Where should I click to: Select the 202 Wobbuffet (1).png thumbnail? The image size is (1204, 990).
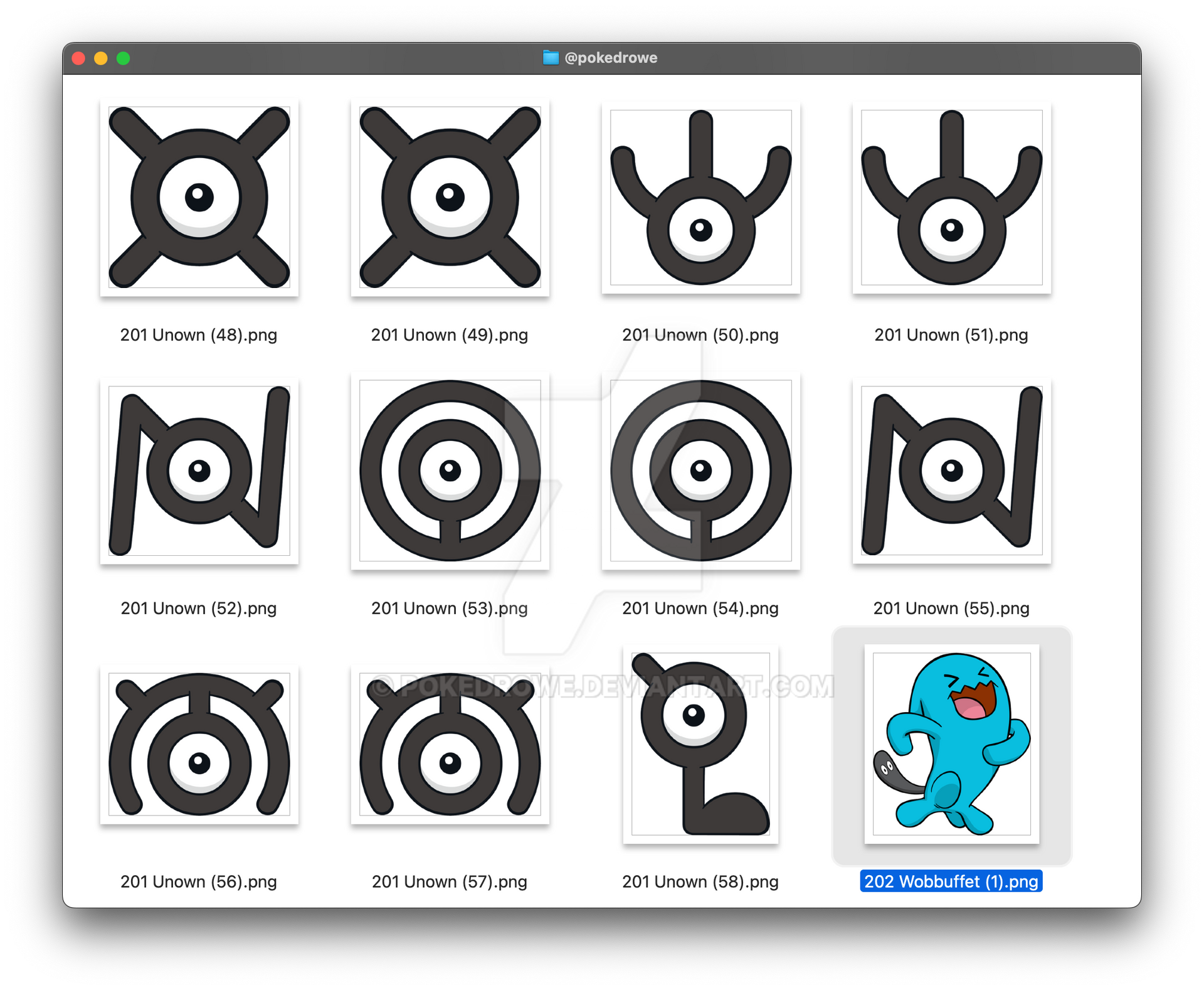point(951,744)
